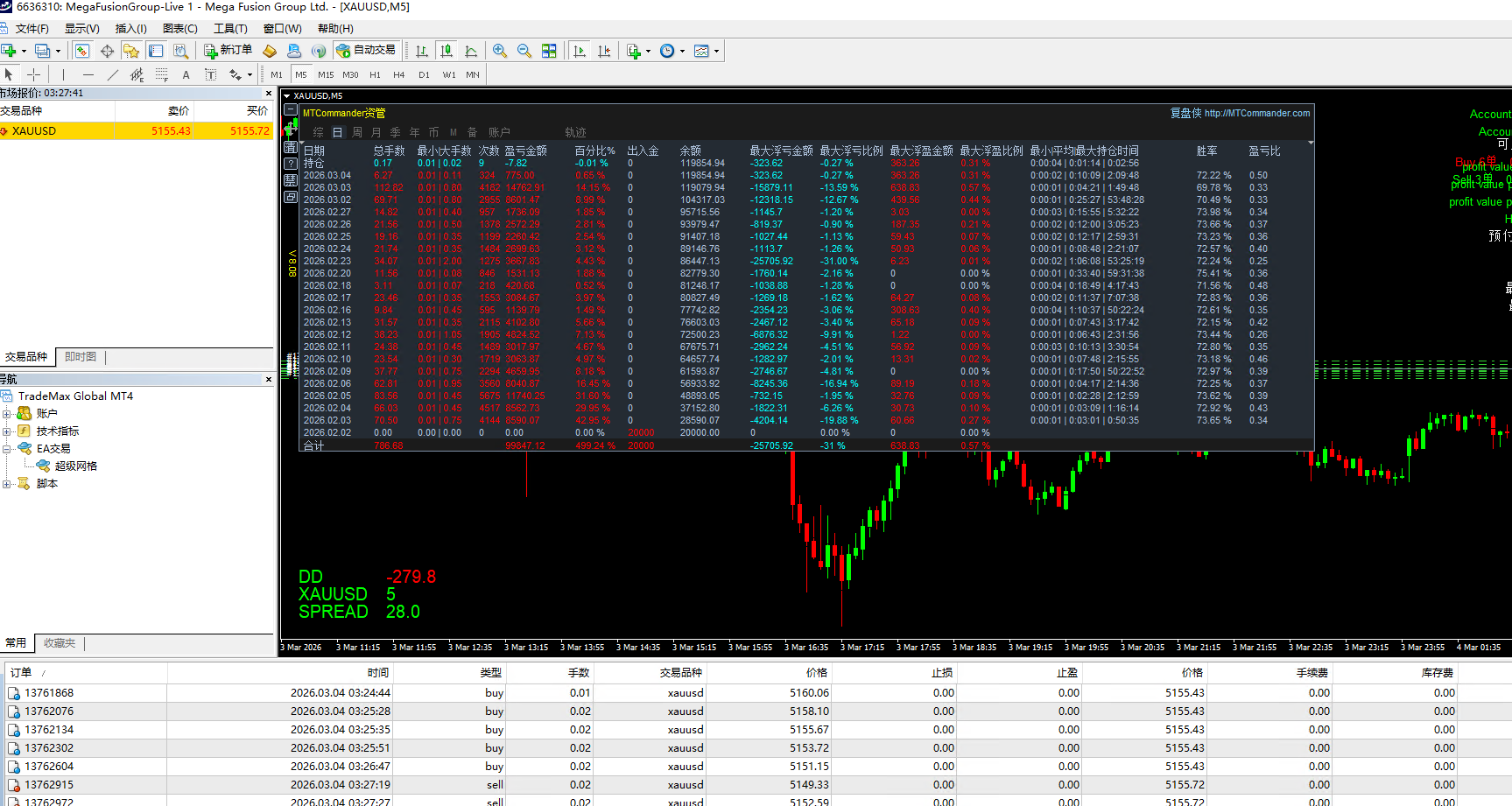Open the 月 monthly view in MTCommander
1512x806 pixels.
click(376, 132)
